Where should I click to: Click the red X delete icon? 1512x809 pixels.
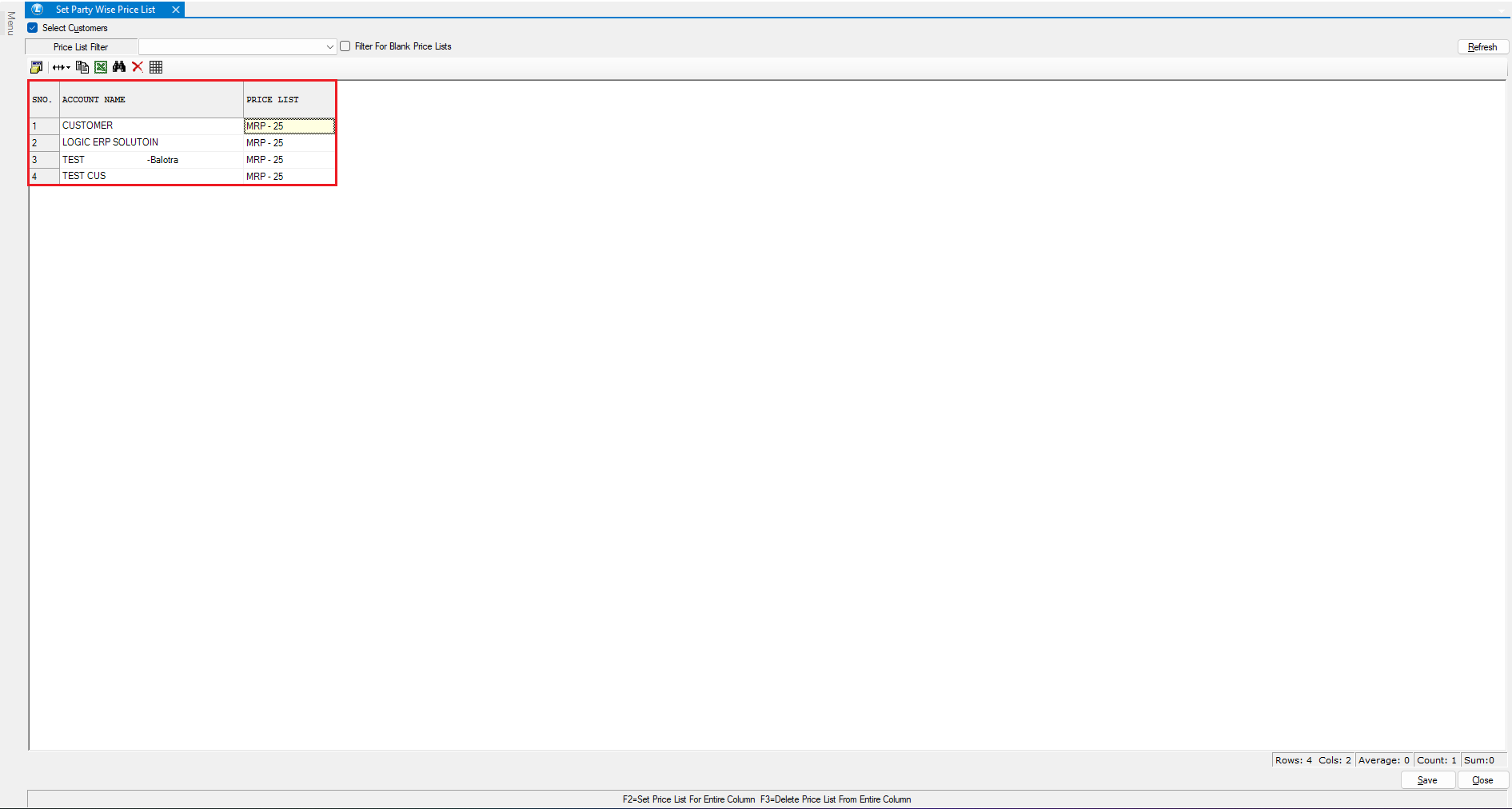coord(138,67)
